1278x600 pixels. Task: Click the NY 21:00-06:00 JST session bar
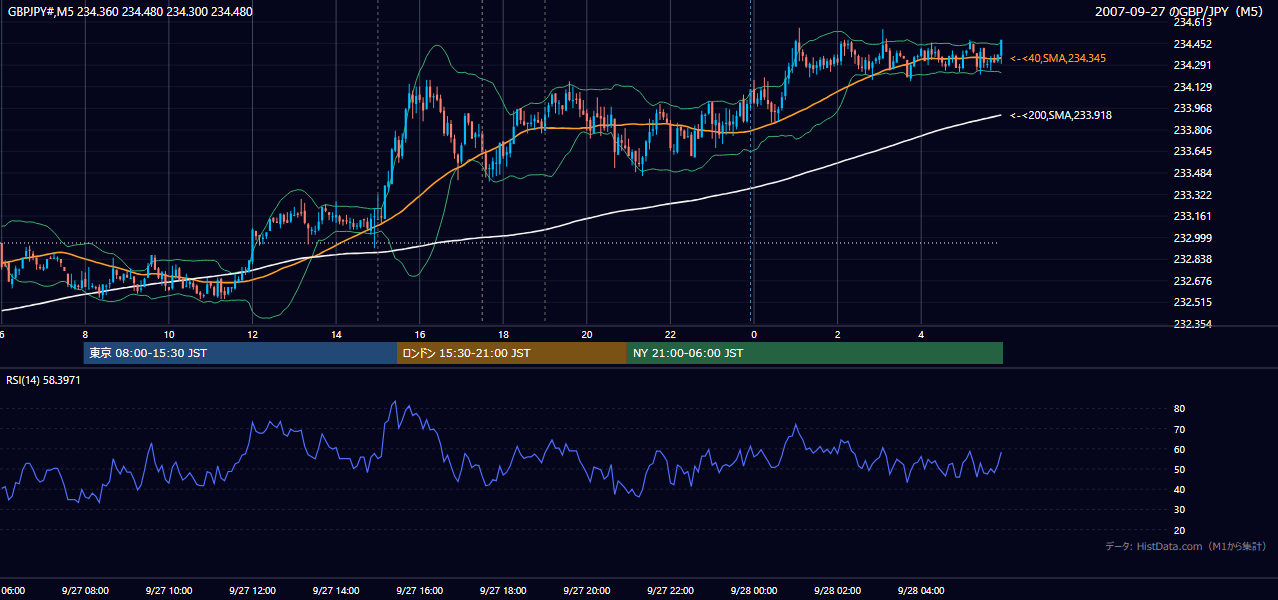pos(815,353)
